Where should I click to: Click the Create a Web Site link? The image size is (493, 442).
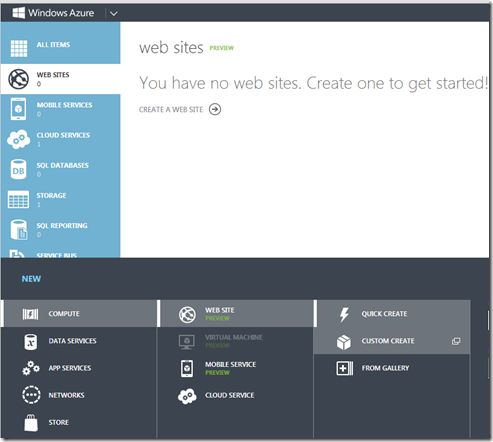coord(171,110)
